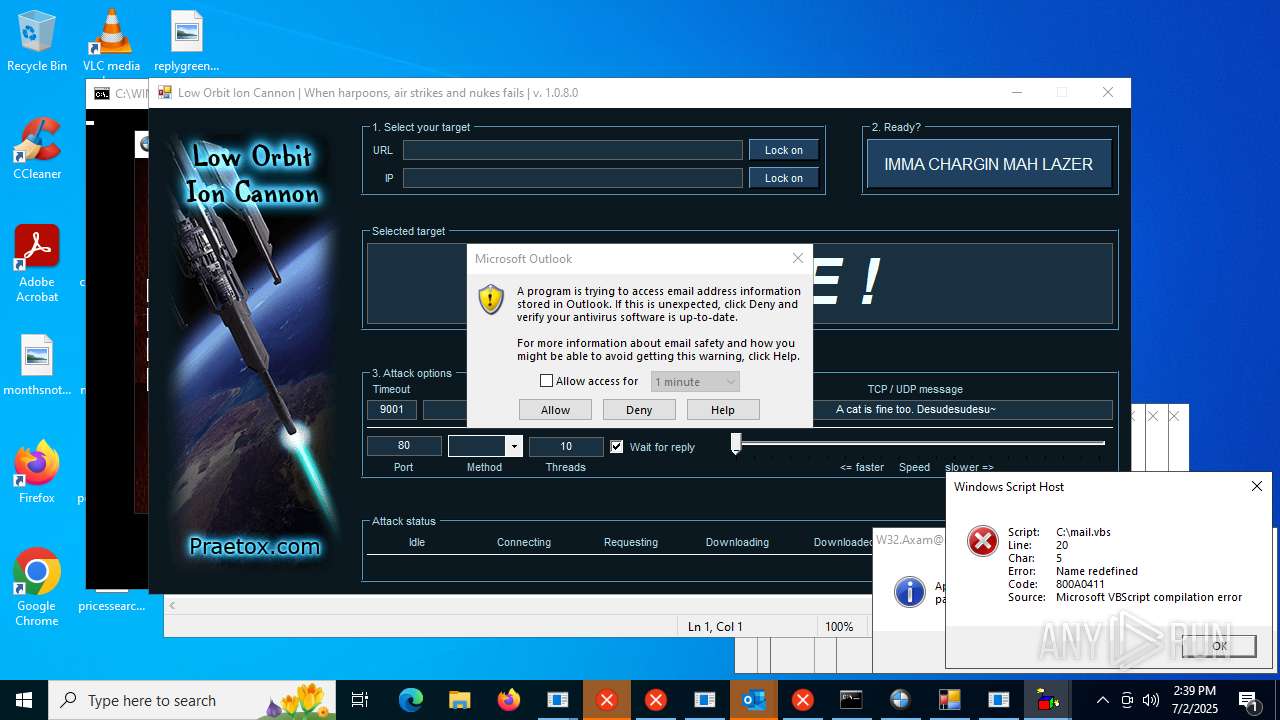Switch to Firefox on the taskbar
Screen dimensions: 1280x720
pyautogui.click(x=509, y=700)
